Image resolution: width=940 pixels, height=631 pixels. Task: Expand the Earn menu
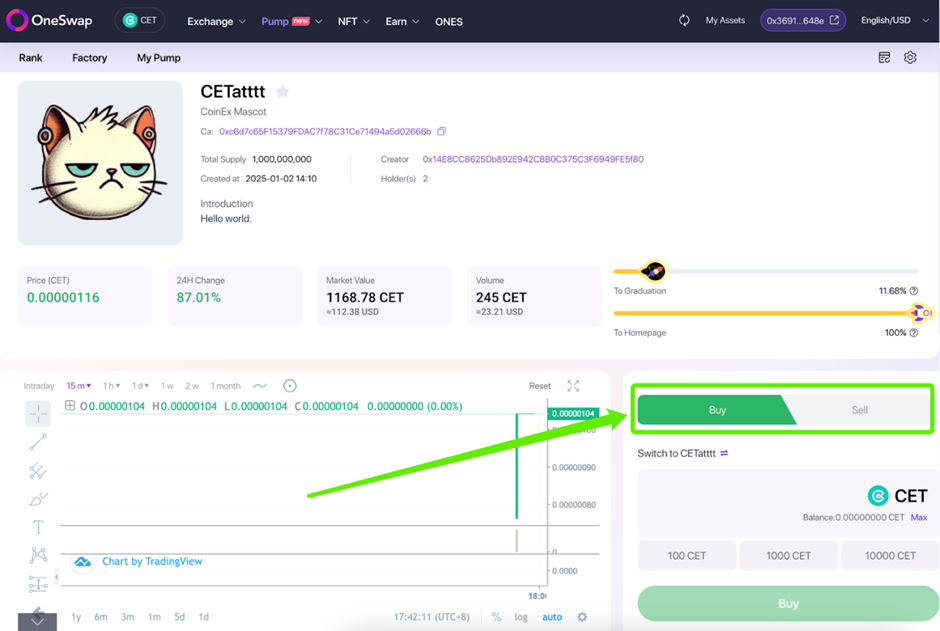pos(402,22)
